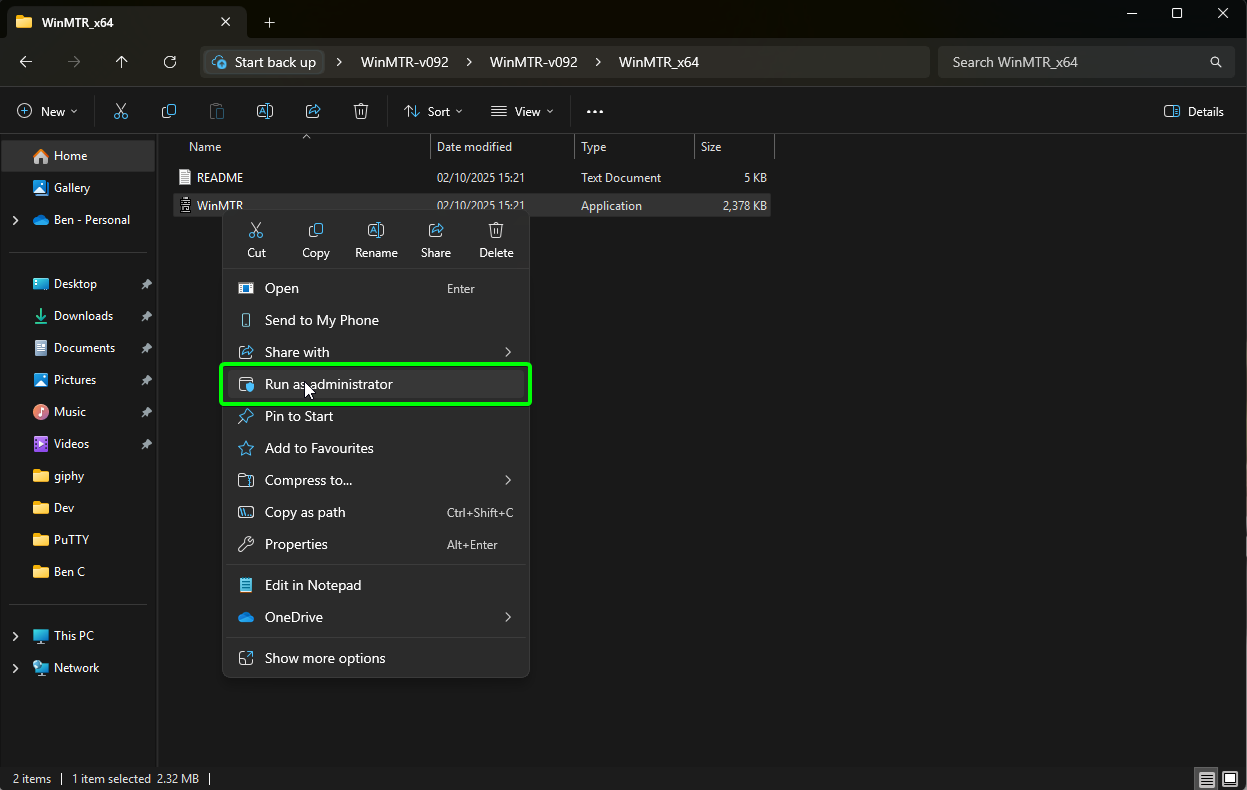Open the View dropdown
The width and height of the screenshot is (1247, 790).
[x=522, y=112]
